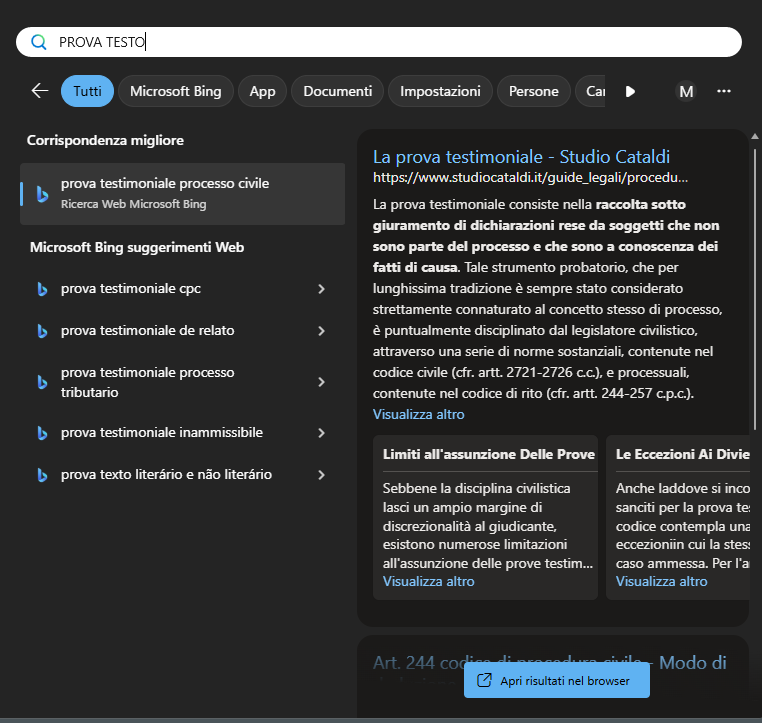Select suggestion 'prova testimoniale de relato'
This screenshot has width=762, height=723.
coord(182,331)
